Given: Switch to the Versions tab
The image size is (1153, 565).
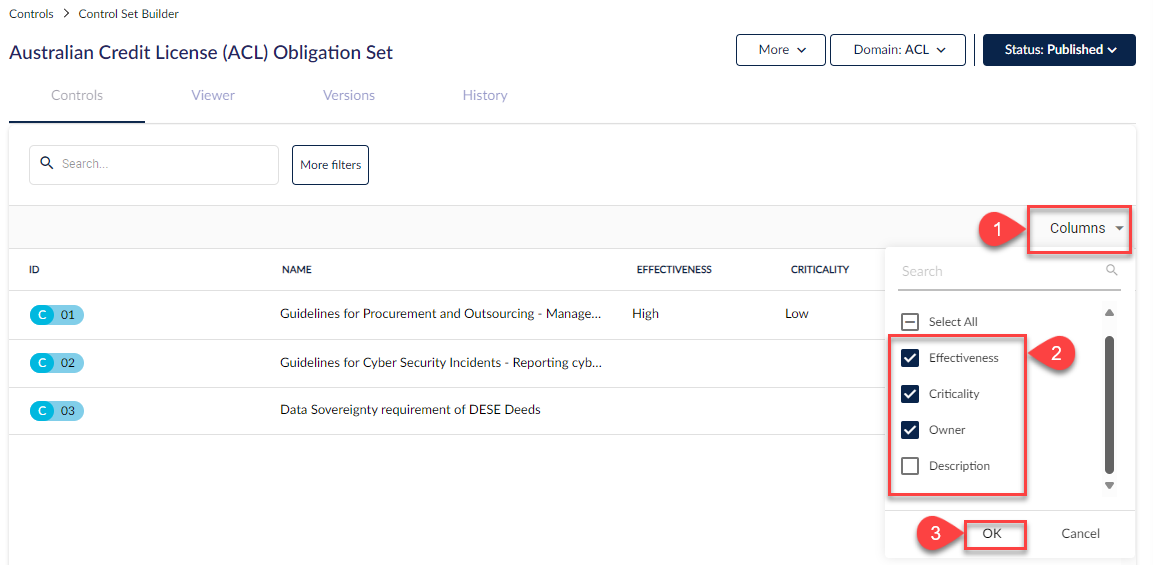Looking at the screenshot, I should click(x=349, y=96).
